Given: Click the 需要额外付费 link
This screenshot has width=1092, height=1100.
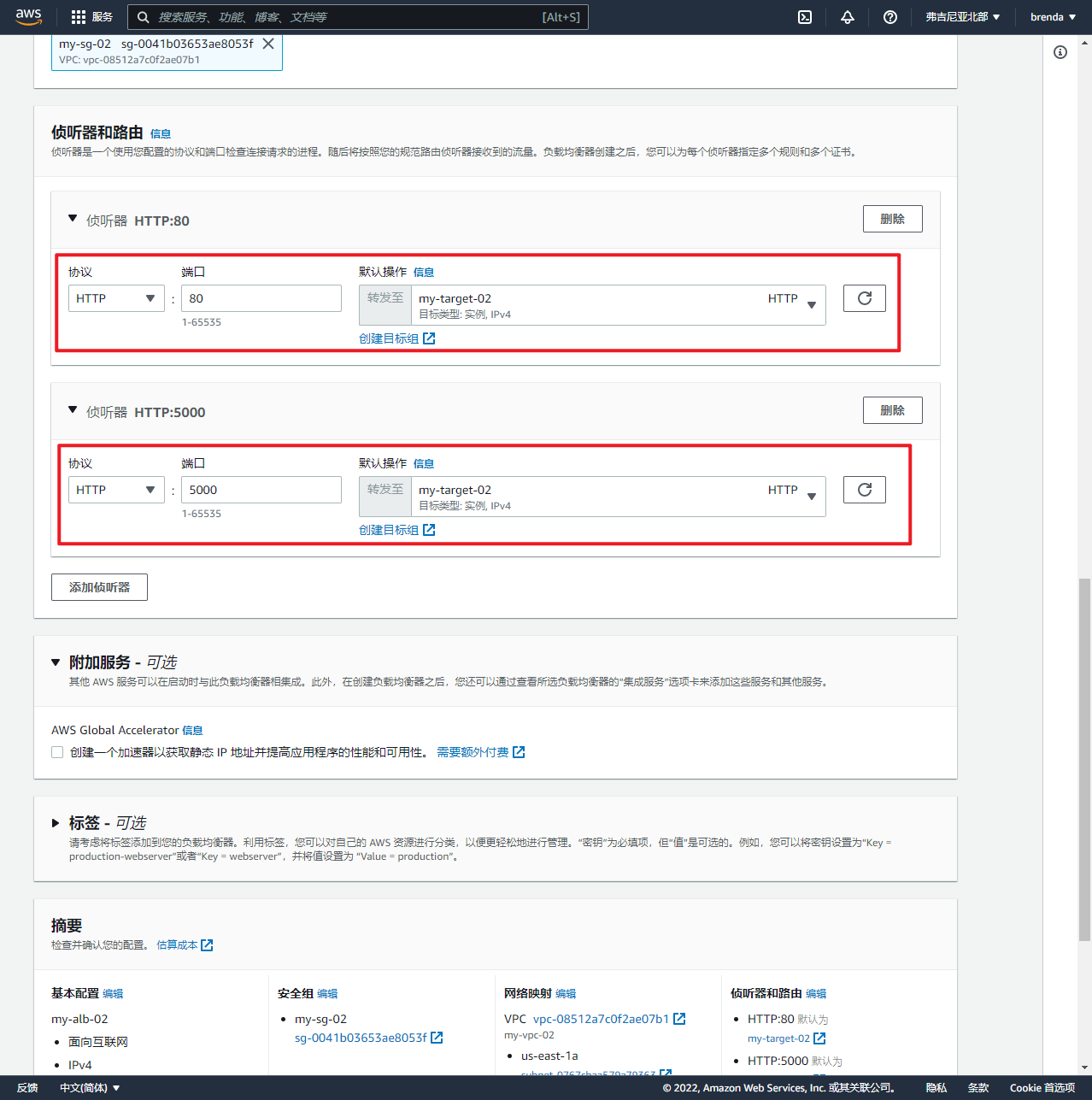Looking at the screenshot, I should [x=480, y=752].
